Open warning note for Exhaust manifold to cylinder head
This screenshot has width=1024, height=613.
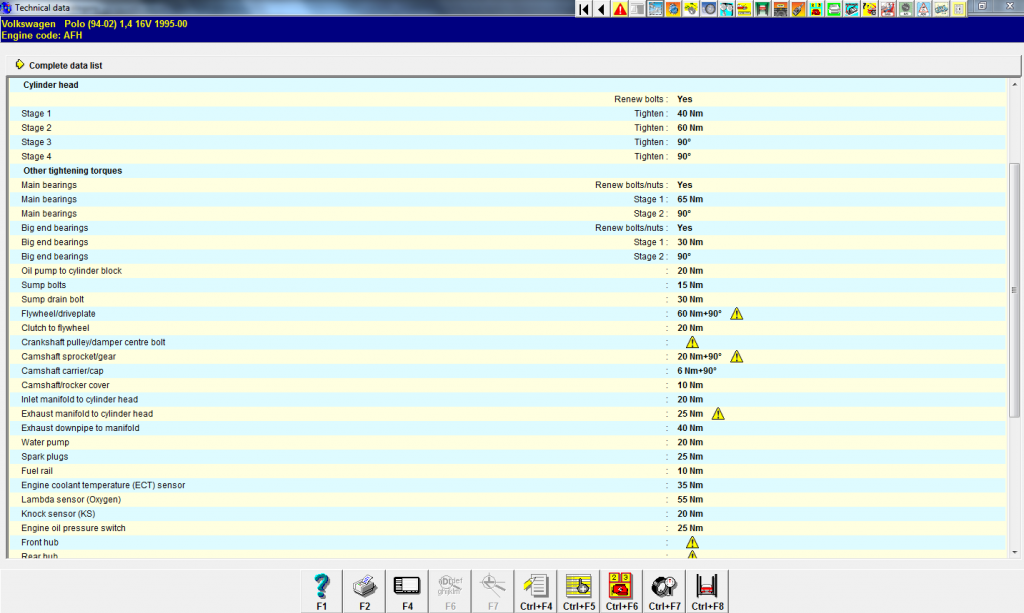coord(717,414)
